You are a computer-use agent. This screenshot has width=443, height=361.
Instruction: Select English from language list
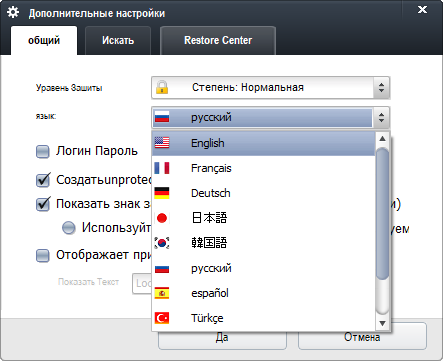pos(264,143)
